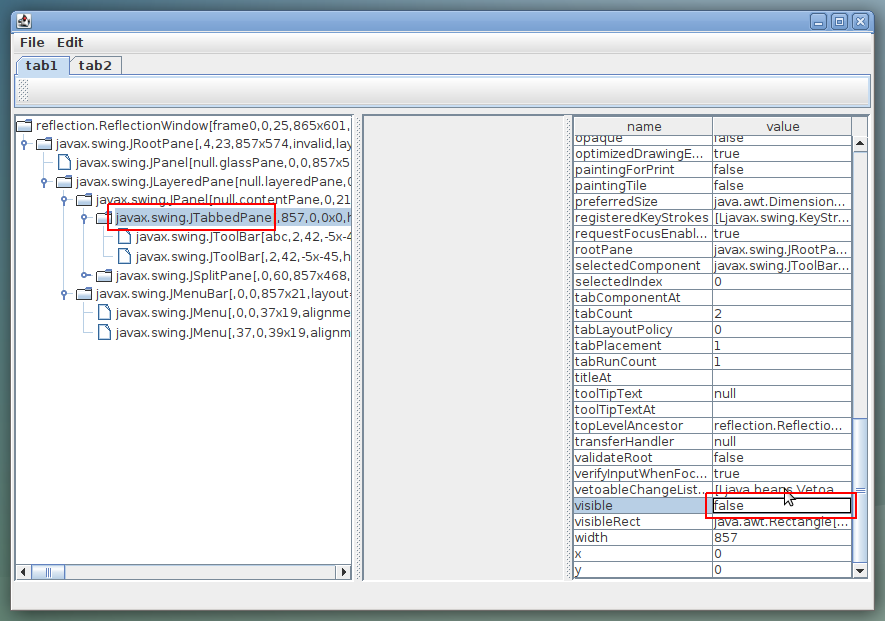Click the Java window icon in title bar

[x=24, y=21]
